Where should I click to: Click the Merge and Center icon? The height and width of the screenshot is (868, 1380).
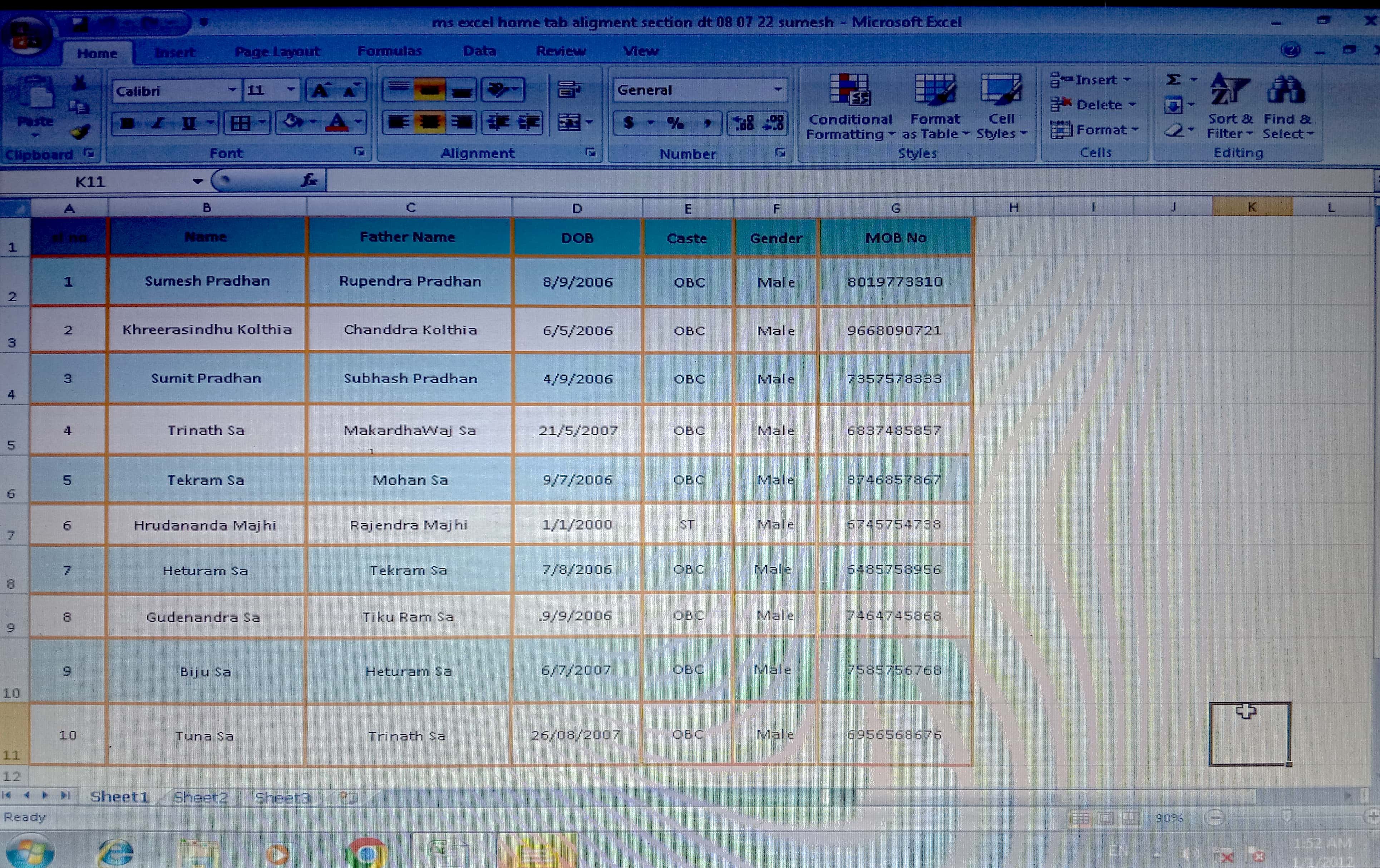pyautogui.click(x=569, y=123)
